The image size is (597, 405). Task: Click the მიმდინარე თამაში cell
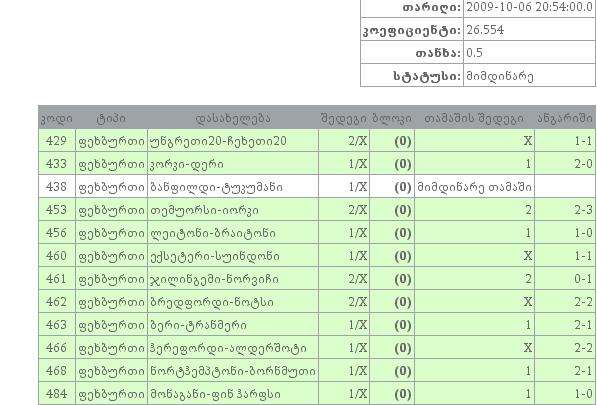coord(474,187)
